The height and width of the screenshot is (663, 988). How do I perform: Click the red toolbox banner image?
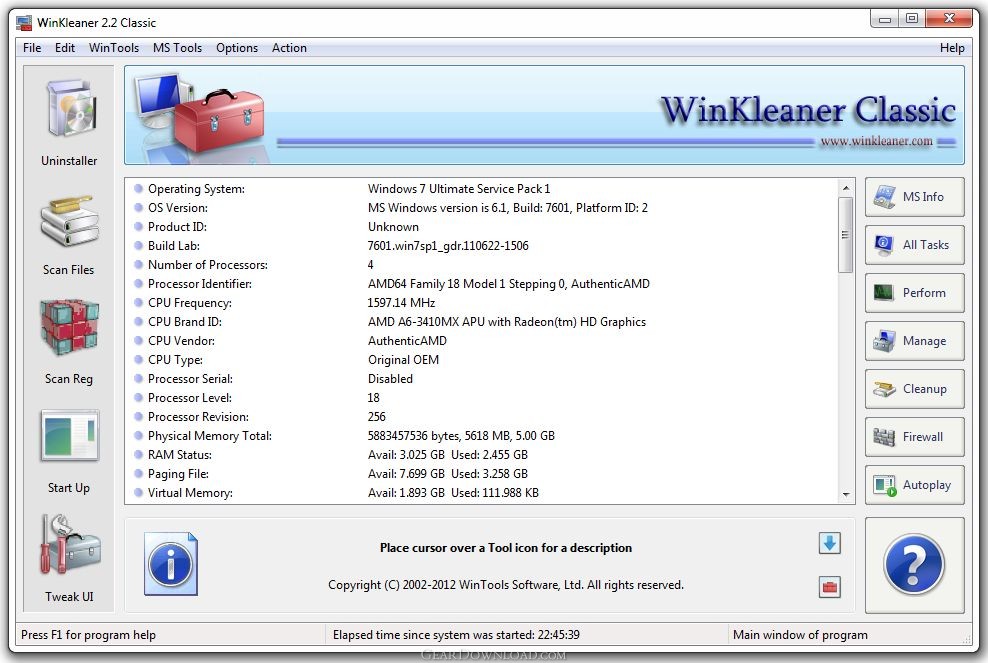coord(218,120)
